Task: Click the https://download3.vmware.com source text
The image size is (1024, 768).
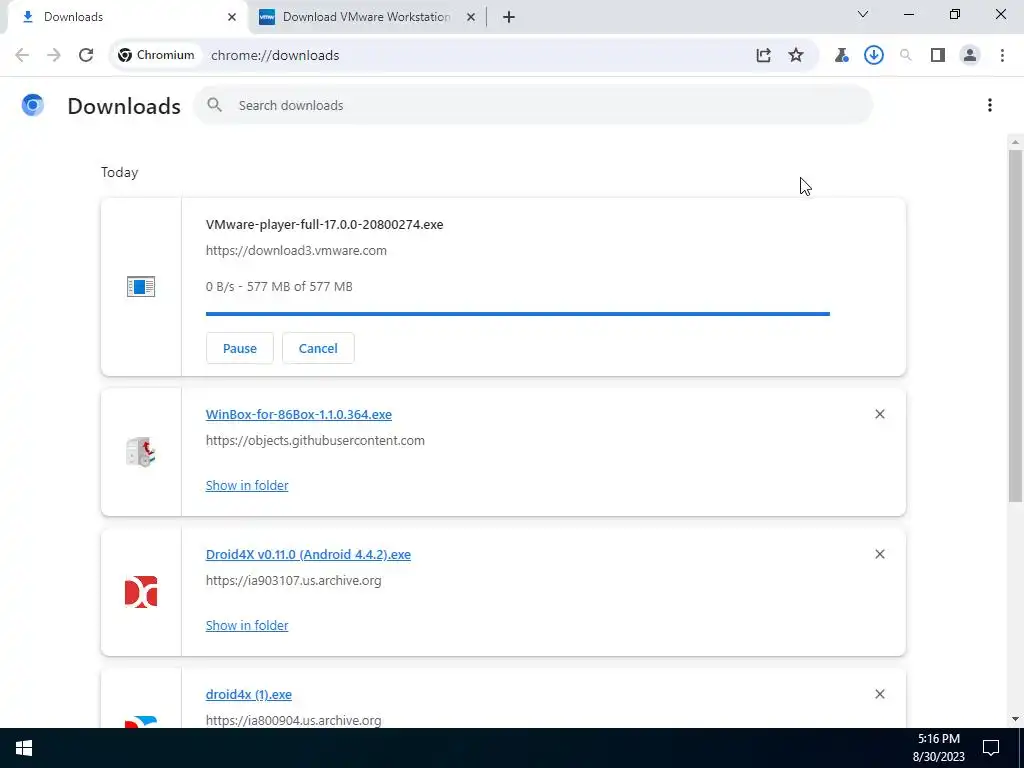Action: (296, 251)
